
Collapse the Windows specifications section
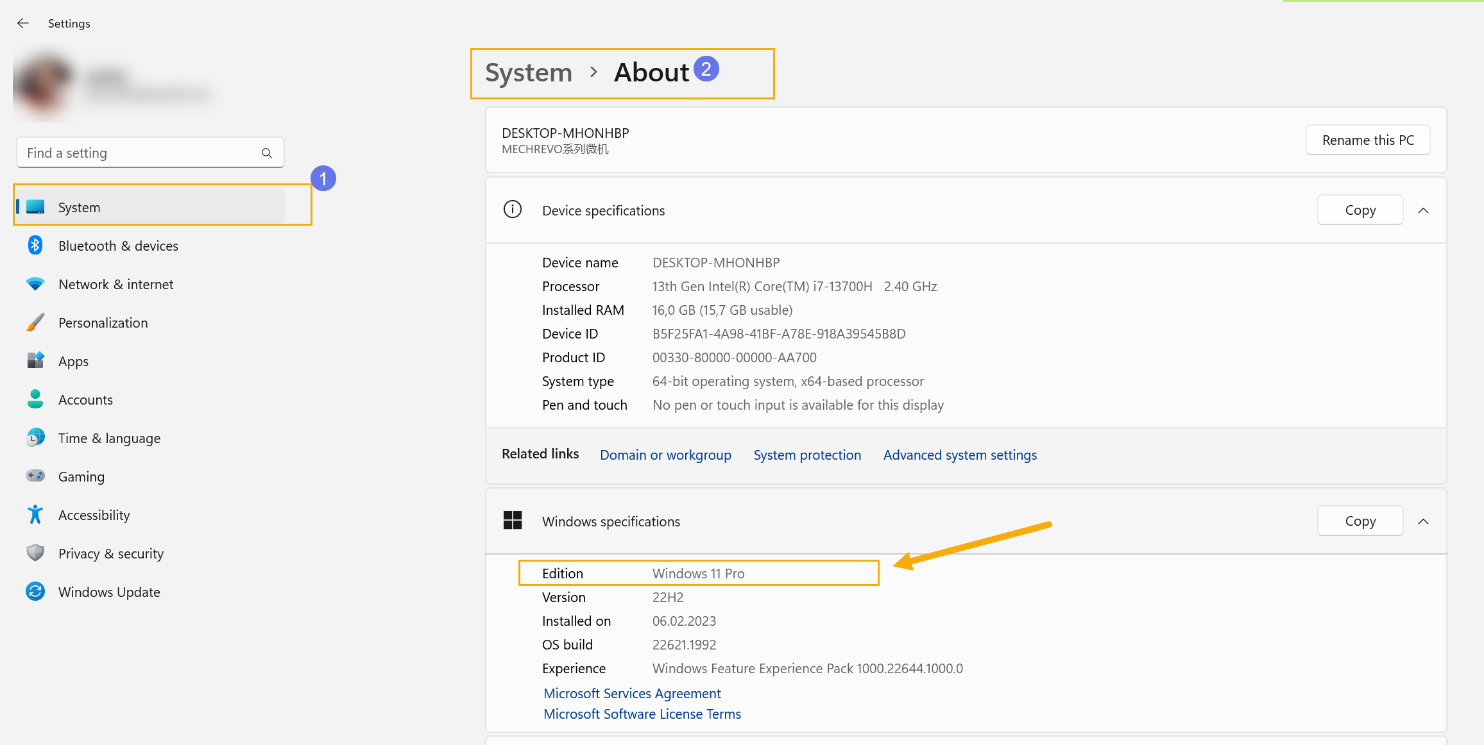pyautogui.click(x=1423, y=521)
